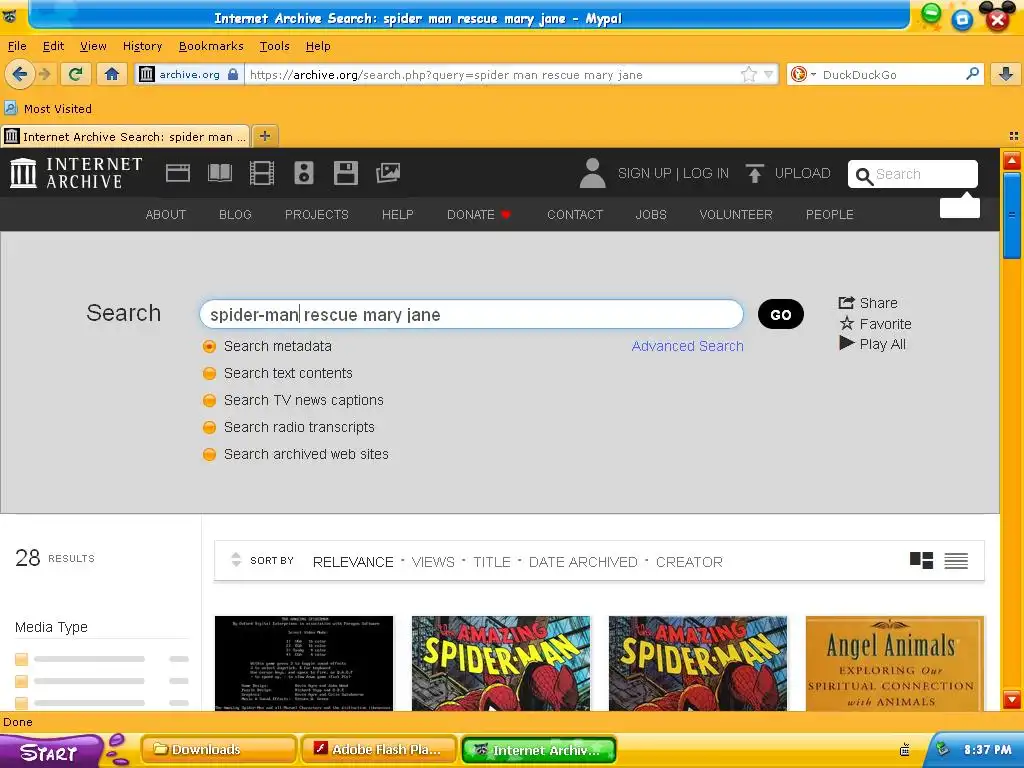1024x768 pixels.
Task: Click the browser Forward arrow button
Action: 45,74
